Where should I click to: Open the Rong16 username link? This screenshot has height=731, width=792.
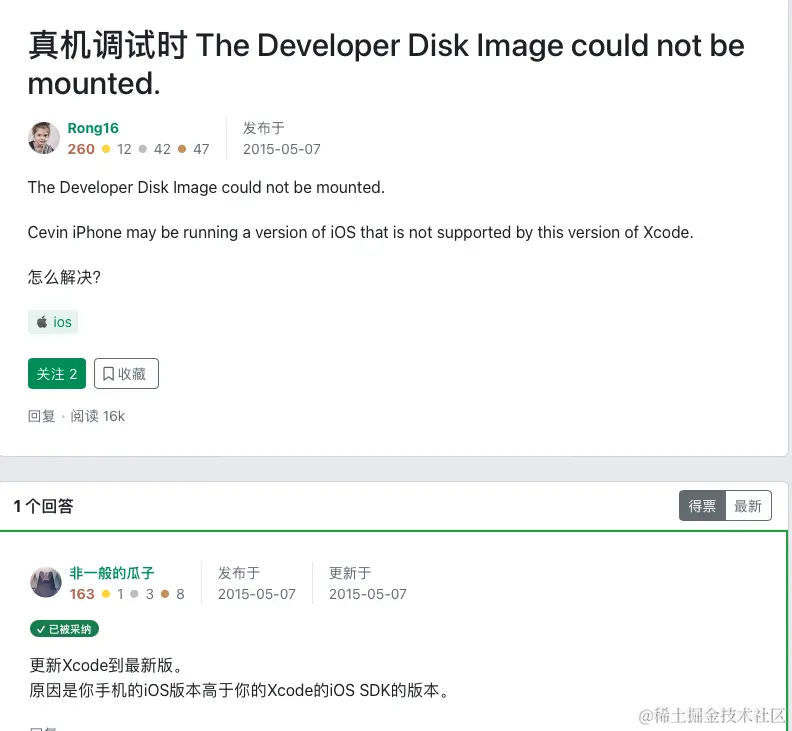93,128
